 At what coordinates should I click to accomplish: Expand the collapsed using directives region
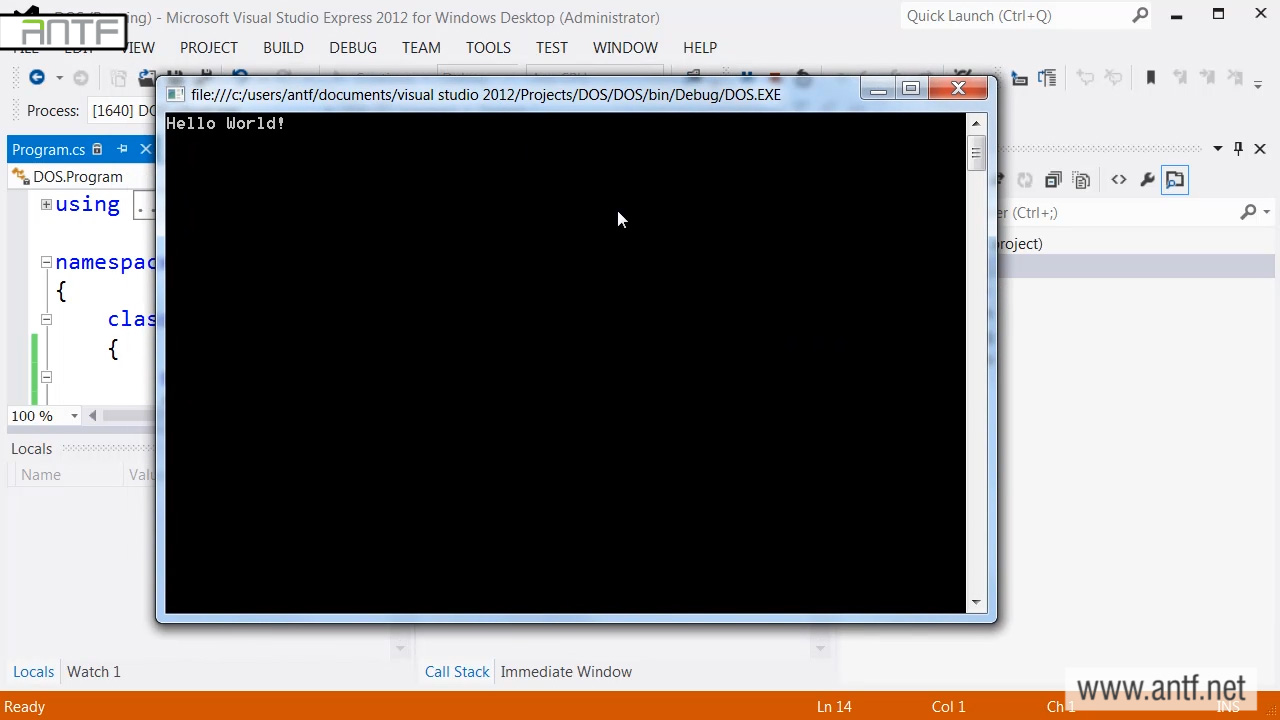(46, 204)
